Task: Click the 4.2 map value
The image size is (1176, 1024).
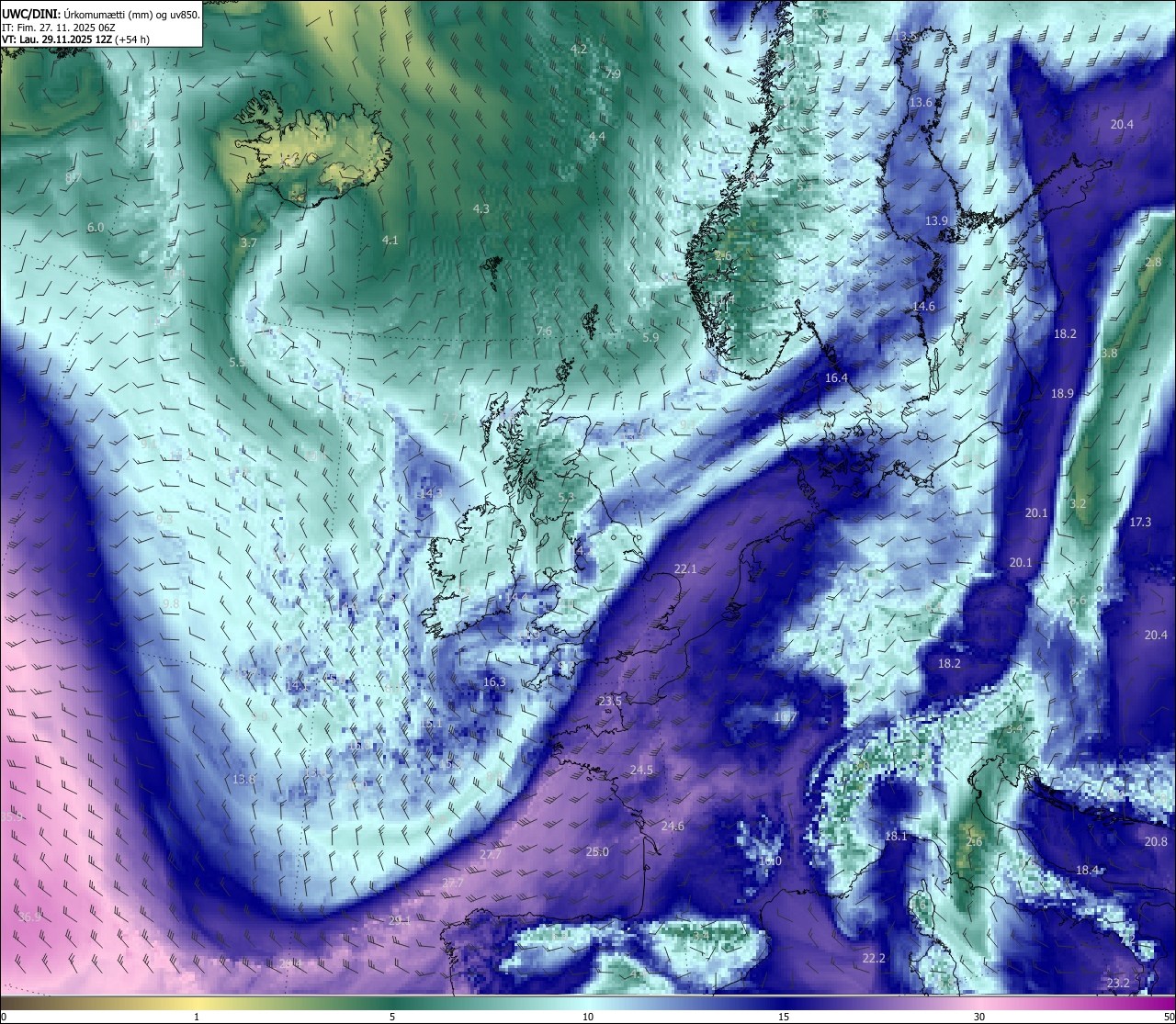Action: (x=579, y=49)
